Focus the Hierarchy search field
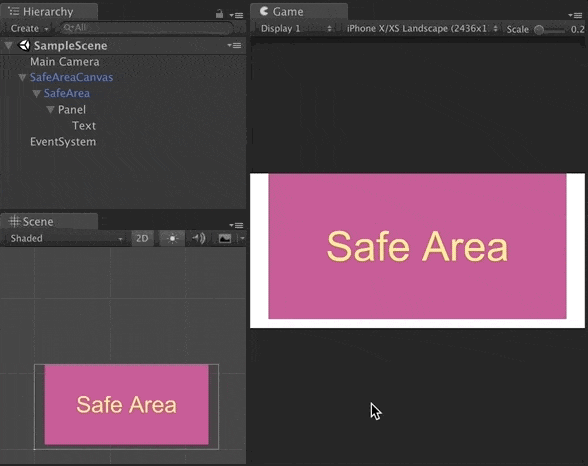 point(146,28)
